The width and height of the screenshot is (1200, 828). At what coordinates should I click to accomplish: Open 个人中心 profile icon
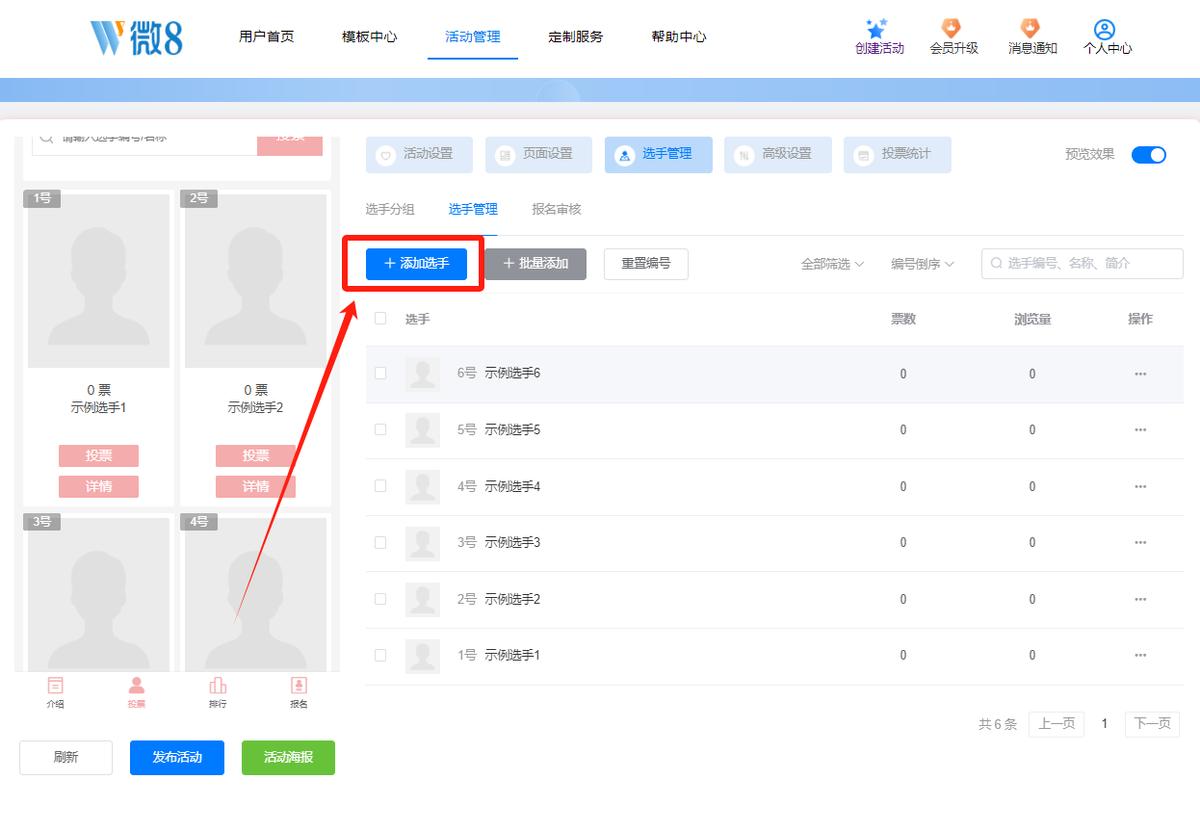[1104, 28]
